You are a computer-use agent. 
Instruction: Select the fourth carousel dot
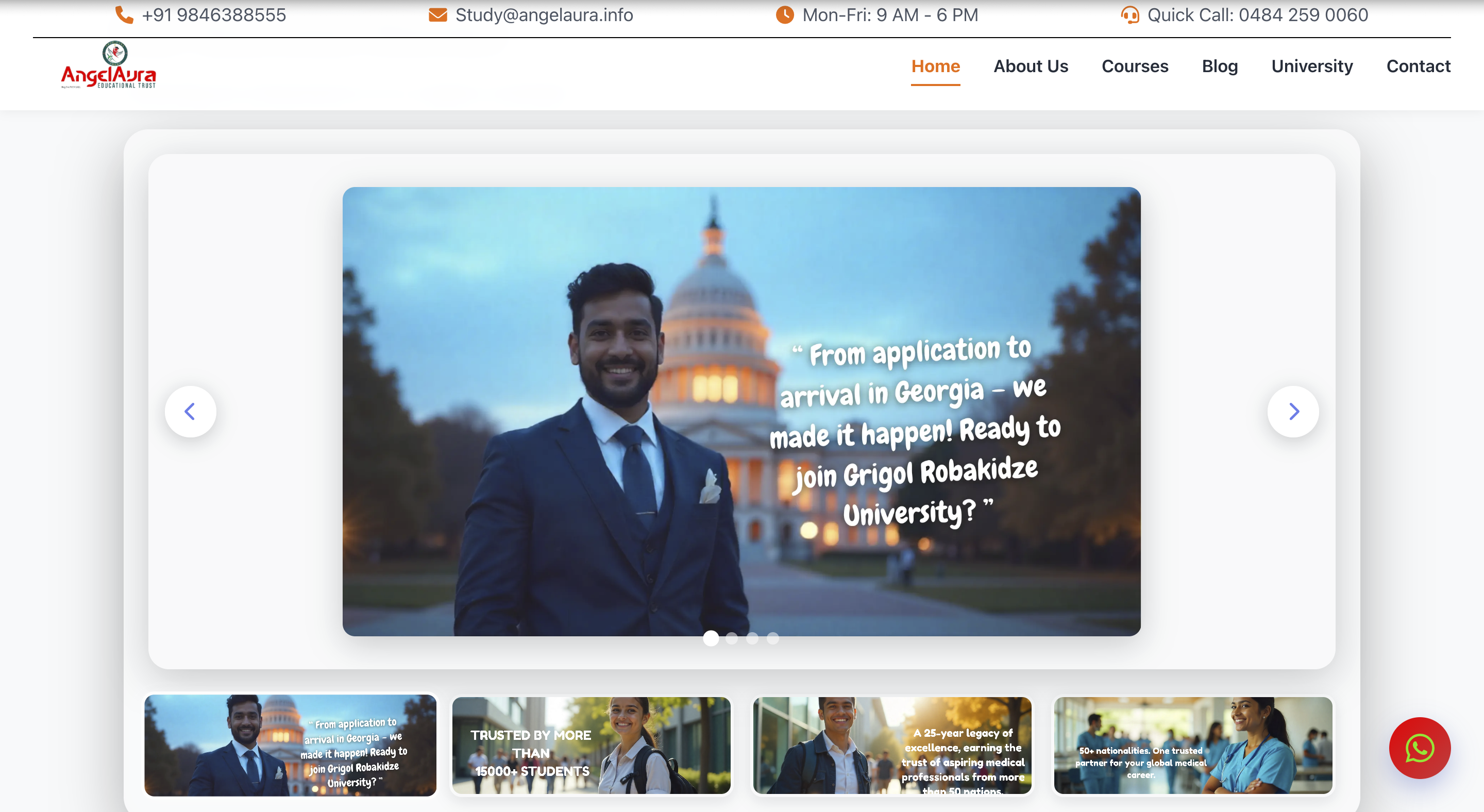click(772, 639)
